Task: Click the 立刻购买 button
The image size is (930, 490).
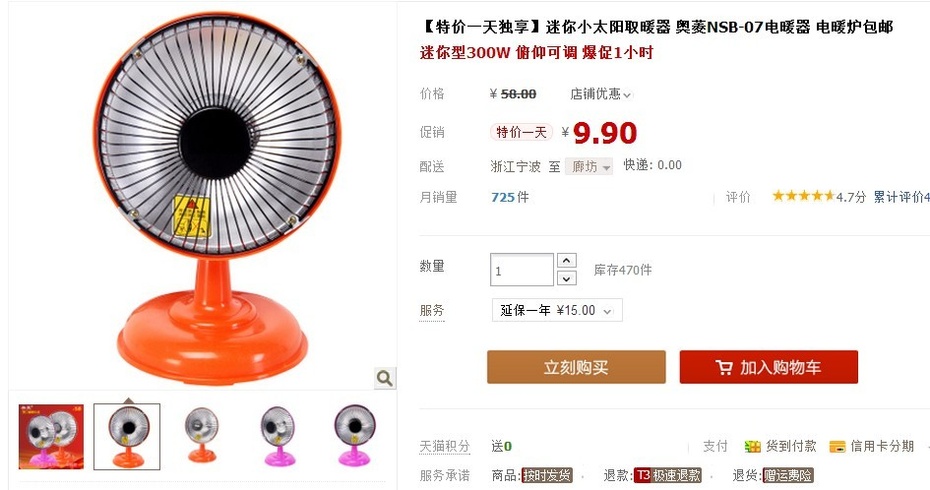Action: [x=576, y=367]
